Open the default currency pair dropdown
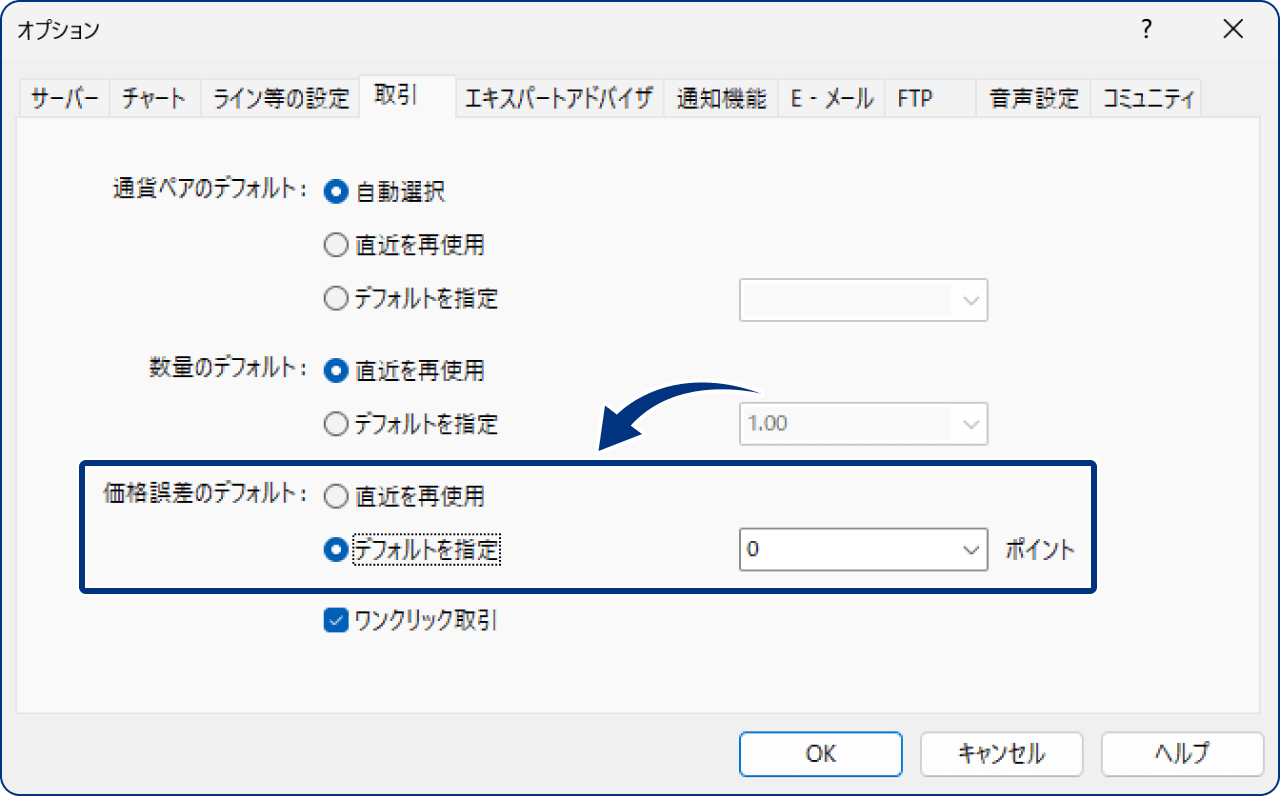 tap(970, 300)
